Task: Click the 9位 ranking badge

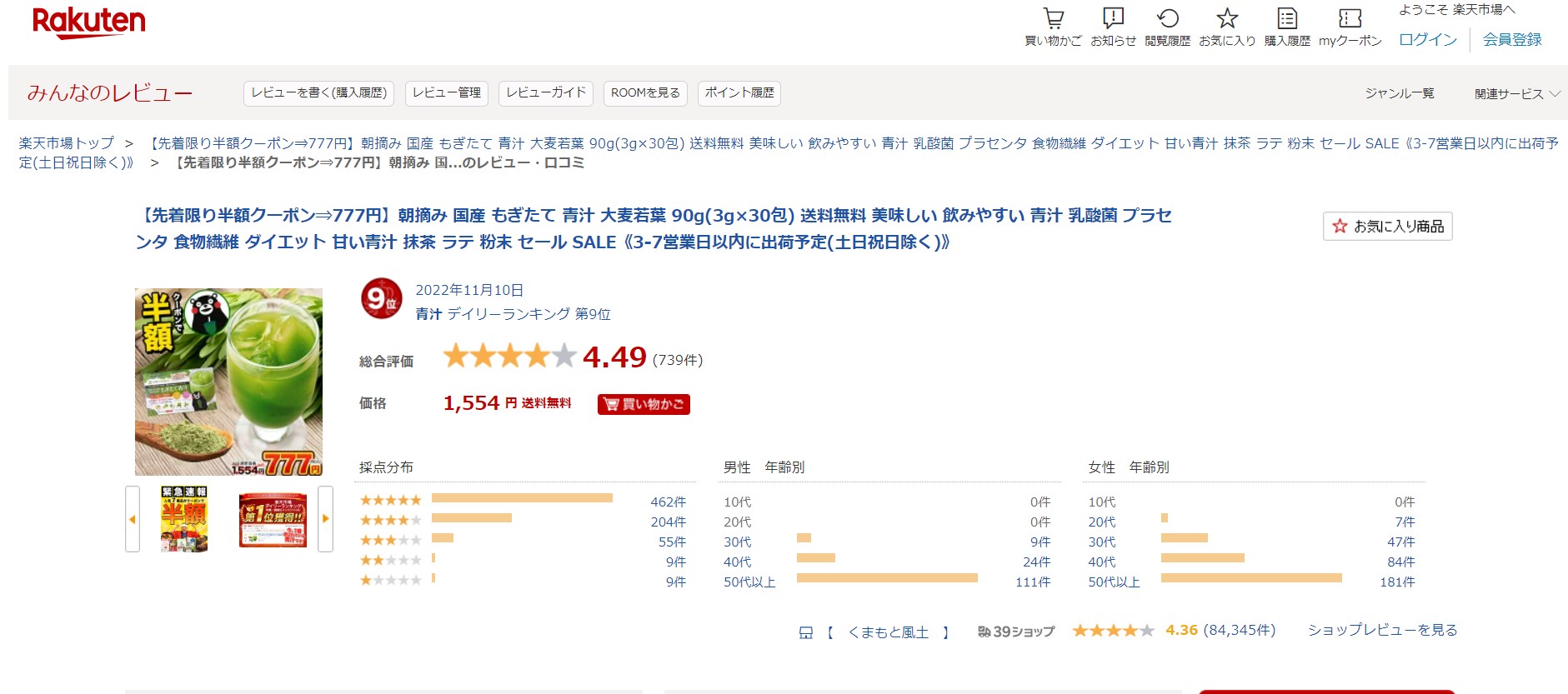Action: click(x=381, y=298)
